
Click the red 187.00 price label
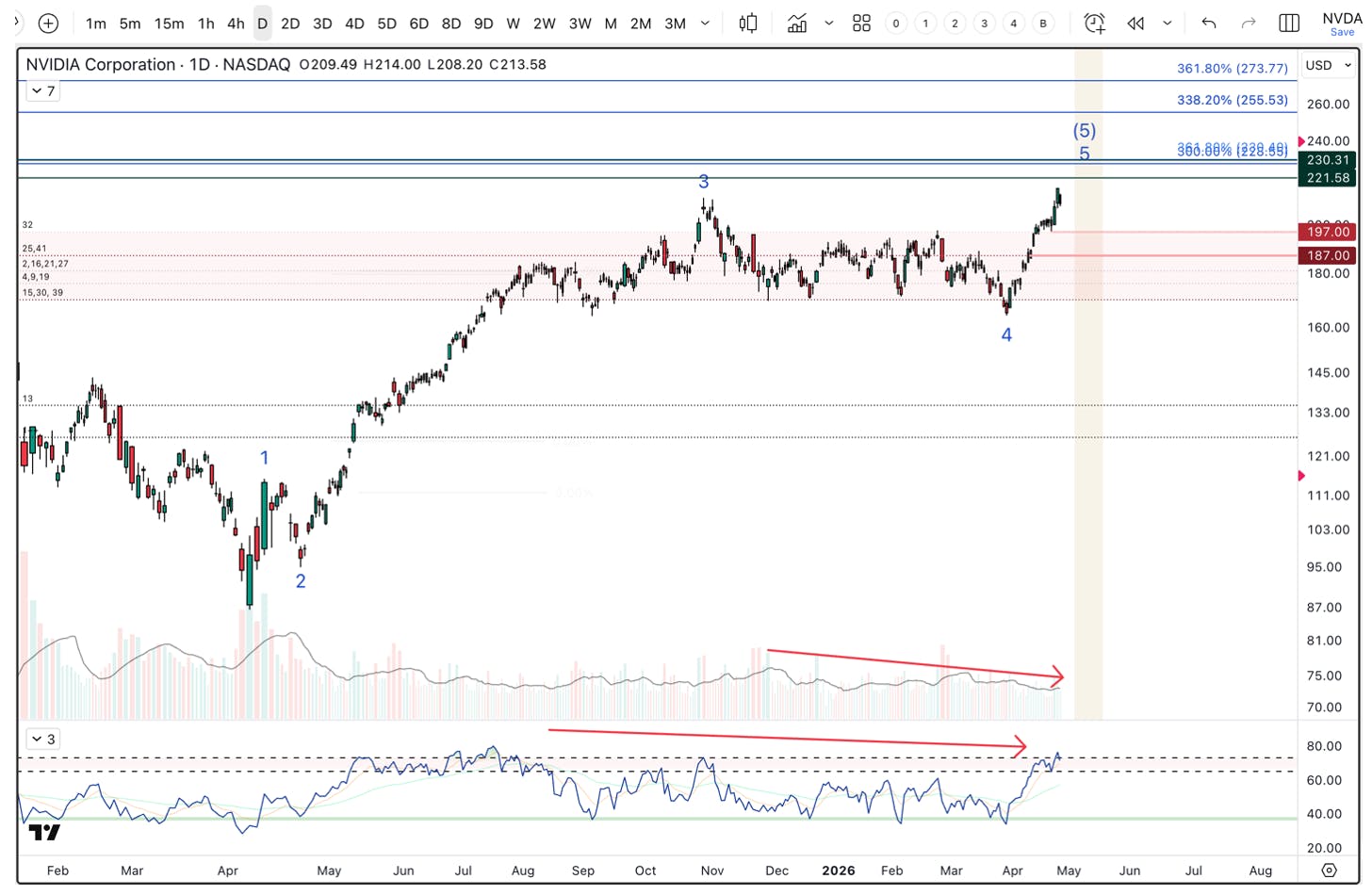pos(1328,255)
